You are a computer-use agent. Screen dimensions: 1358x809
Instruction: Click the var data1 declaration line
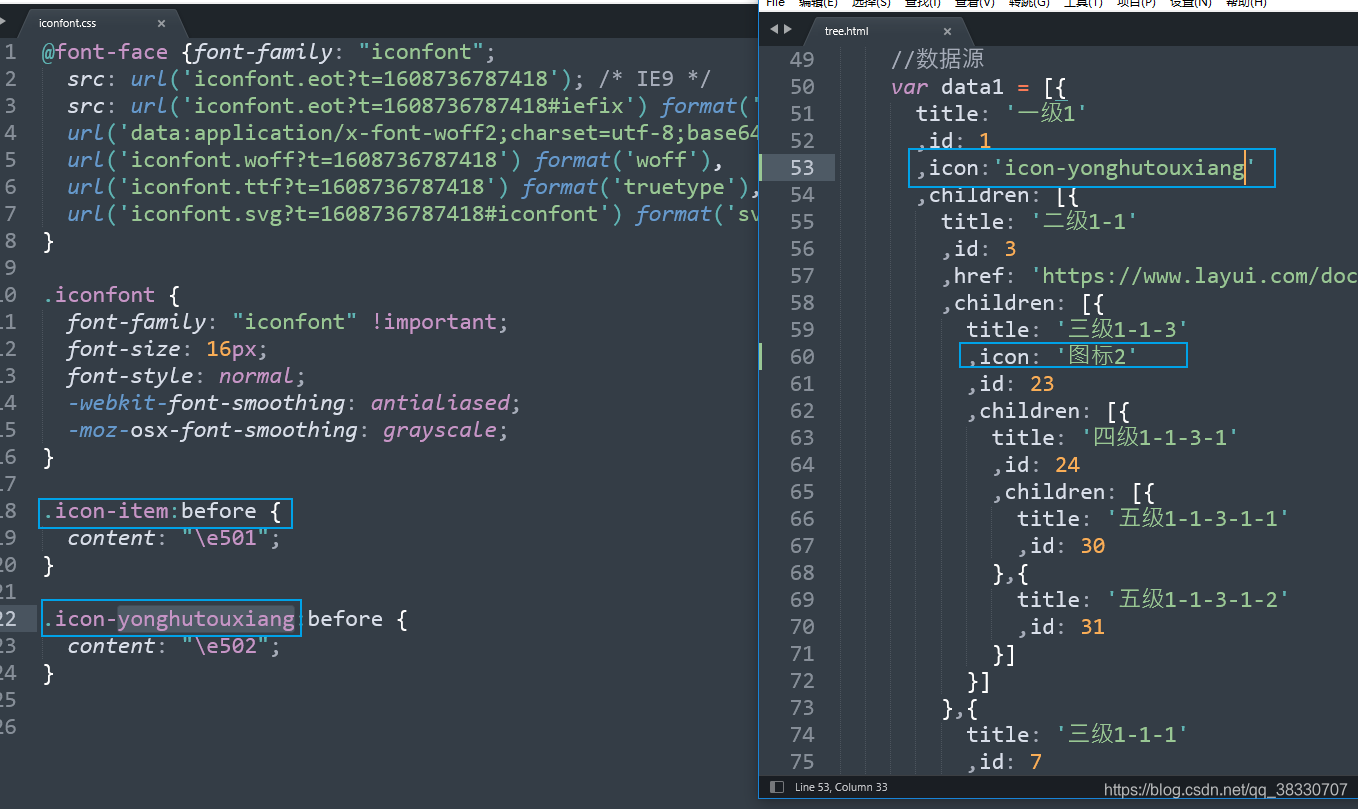[x=979, y=87]
